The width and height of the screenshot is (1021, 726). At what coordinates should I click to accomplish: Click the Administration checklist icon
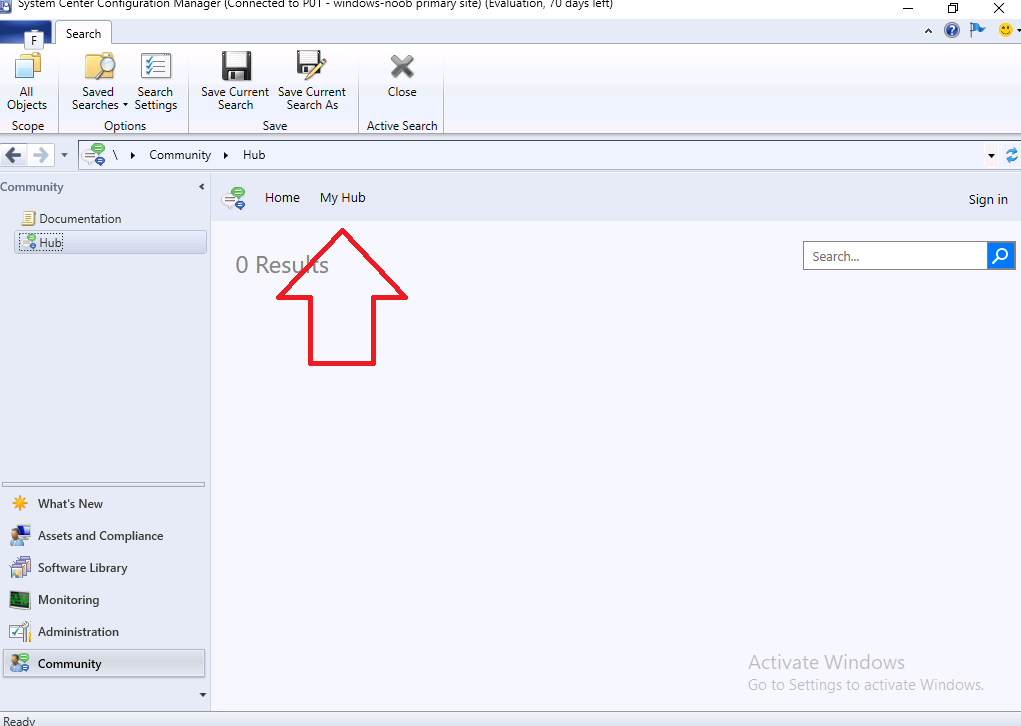click(20, 631)
